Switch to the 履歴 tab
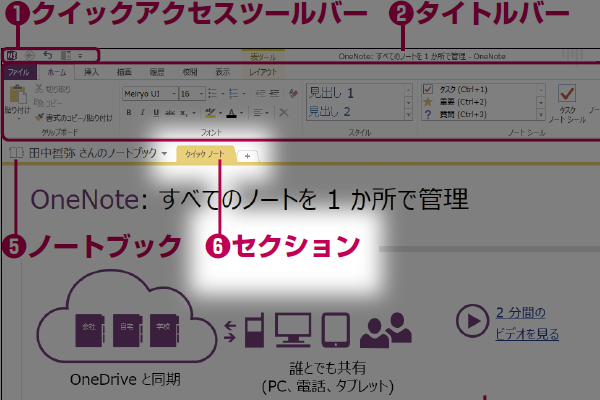The height and width of the screenshot is (400, 600). pos(157,72)
